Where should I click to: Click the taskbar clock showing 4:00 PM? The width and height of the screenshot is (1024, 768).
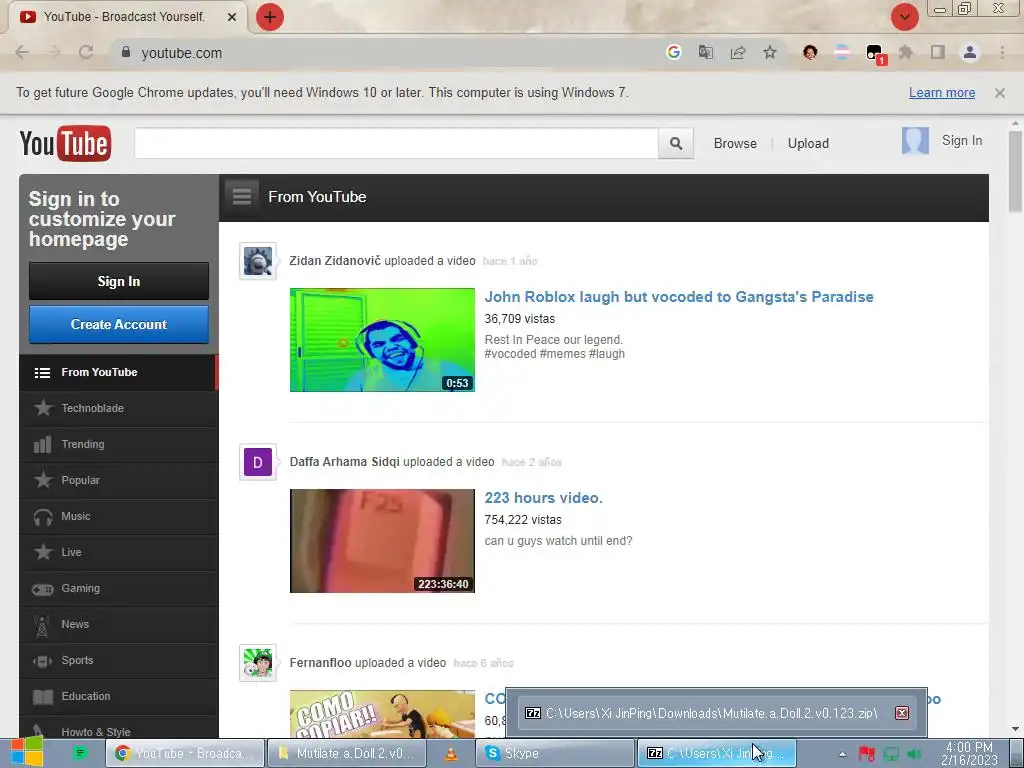tap(969, 754)
